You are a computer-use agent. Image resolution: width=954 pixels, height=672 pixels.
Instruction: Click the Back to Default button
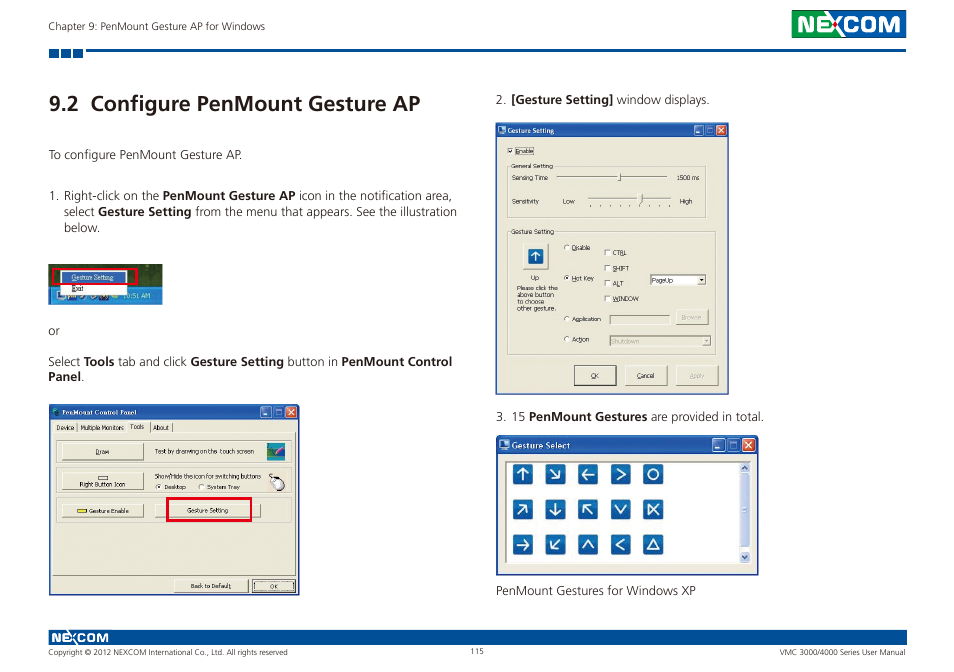pos(211,586)
